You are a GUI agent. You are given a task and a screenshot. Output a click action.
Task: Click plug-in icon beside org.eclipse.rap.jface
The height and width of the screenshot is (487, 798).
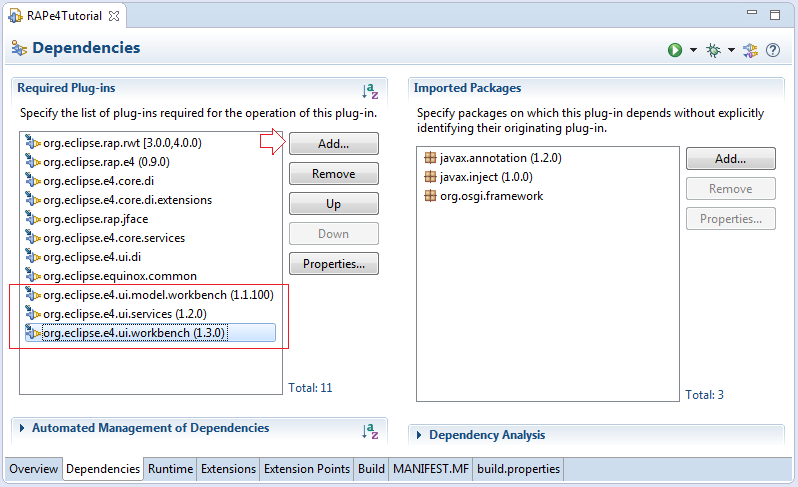pos(33,219)
